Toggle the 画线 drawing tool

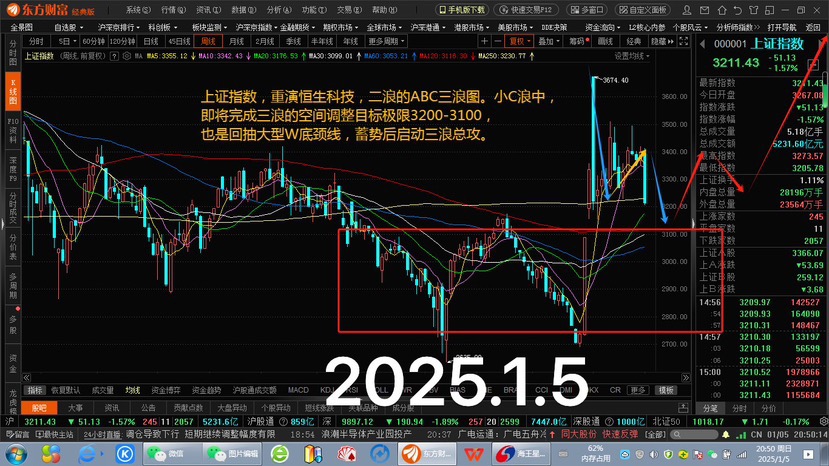[605, 41]
